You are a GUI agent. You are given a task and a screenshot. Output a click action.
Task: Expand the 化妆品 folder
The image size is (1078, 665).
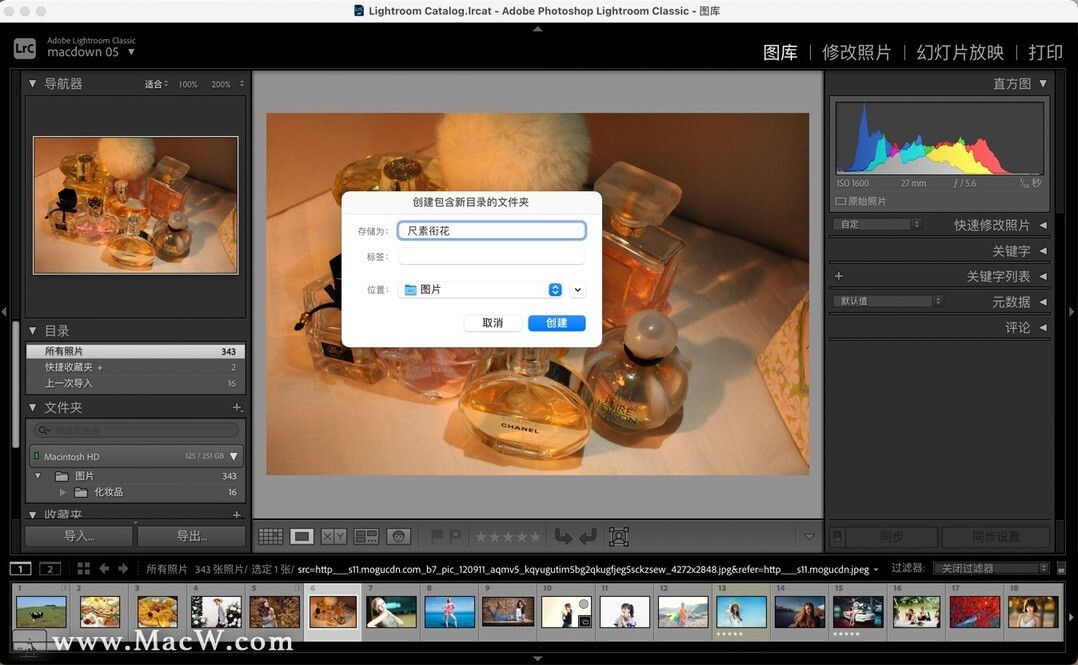point(63,492)
